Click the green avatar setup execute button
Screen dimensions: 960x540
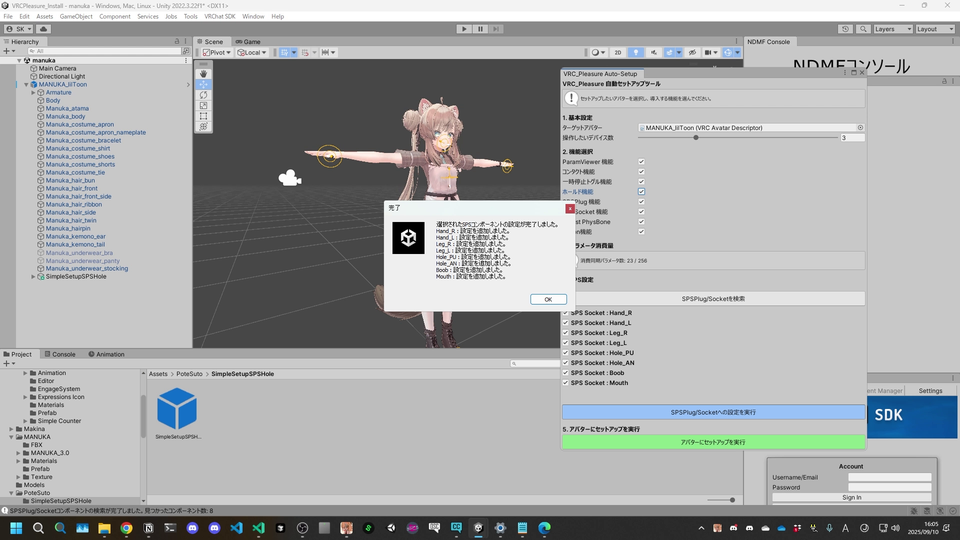point(713,442)
